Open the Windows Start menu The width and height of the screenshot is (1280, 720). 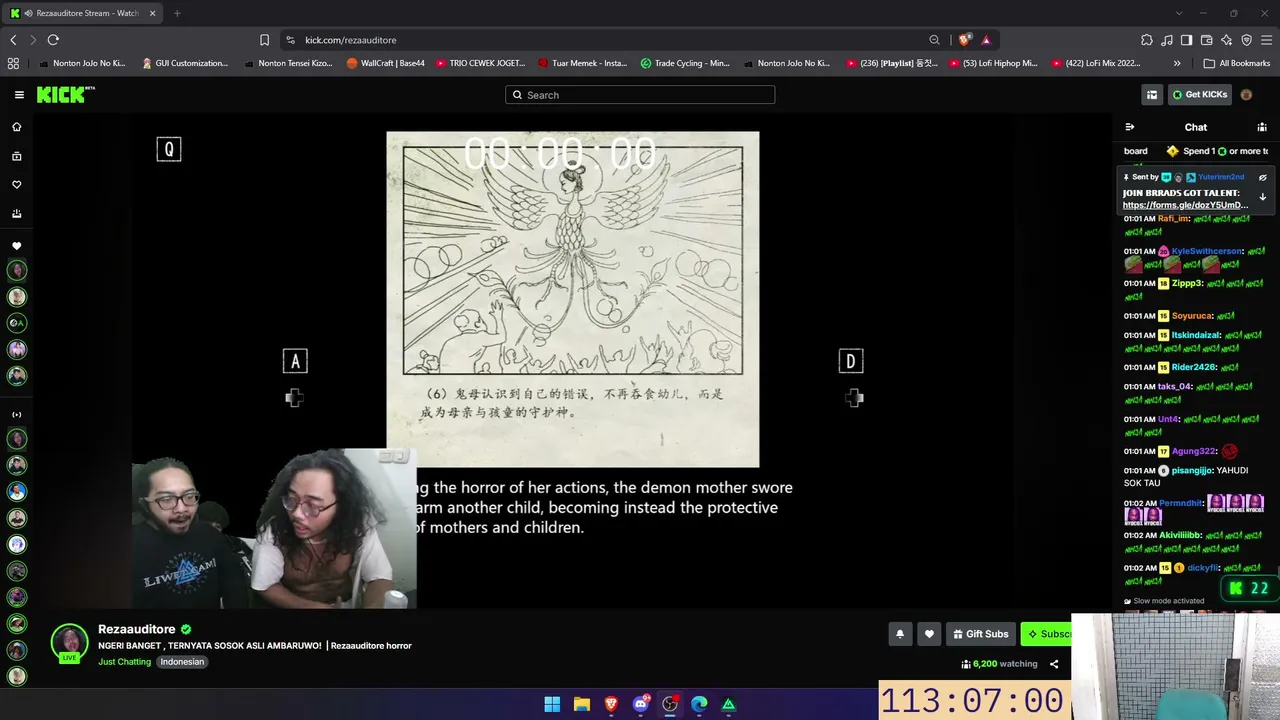(552, 705)
